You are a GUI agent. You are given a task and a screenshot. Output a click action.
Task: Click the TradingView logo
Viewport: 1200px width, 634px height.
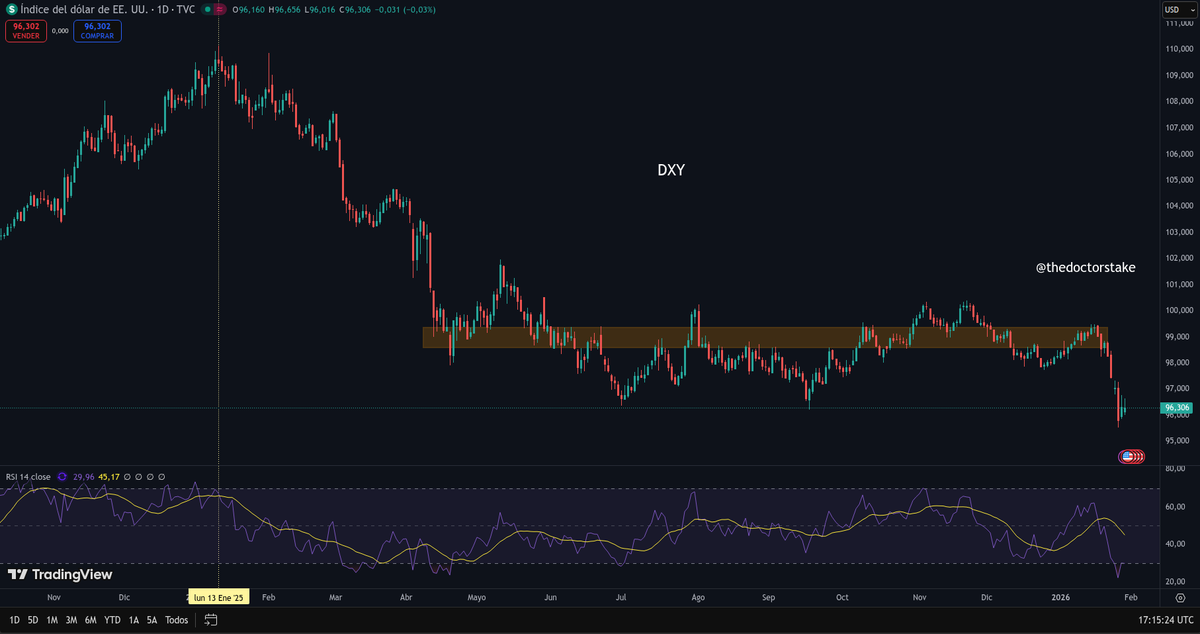(60, 575)
